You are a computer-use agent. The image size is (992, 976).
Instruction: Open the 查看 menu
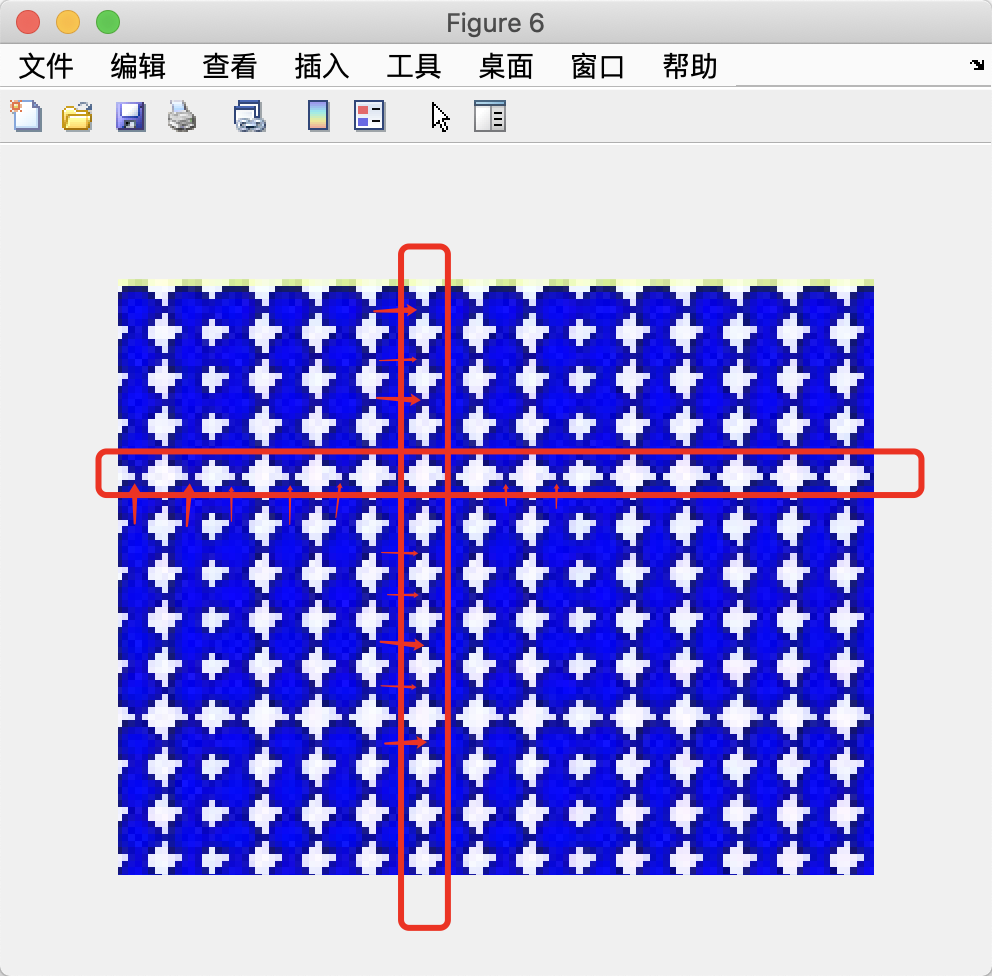coord(230,66)
